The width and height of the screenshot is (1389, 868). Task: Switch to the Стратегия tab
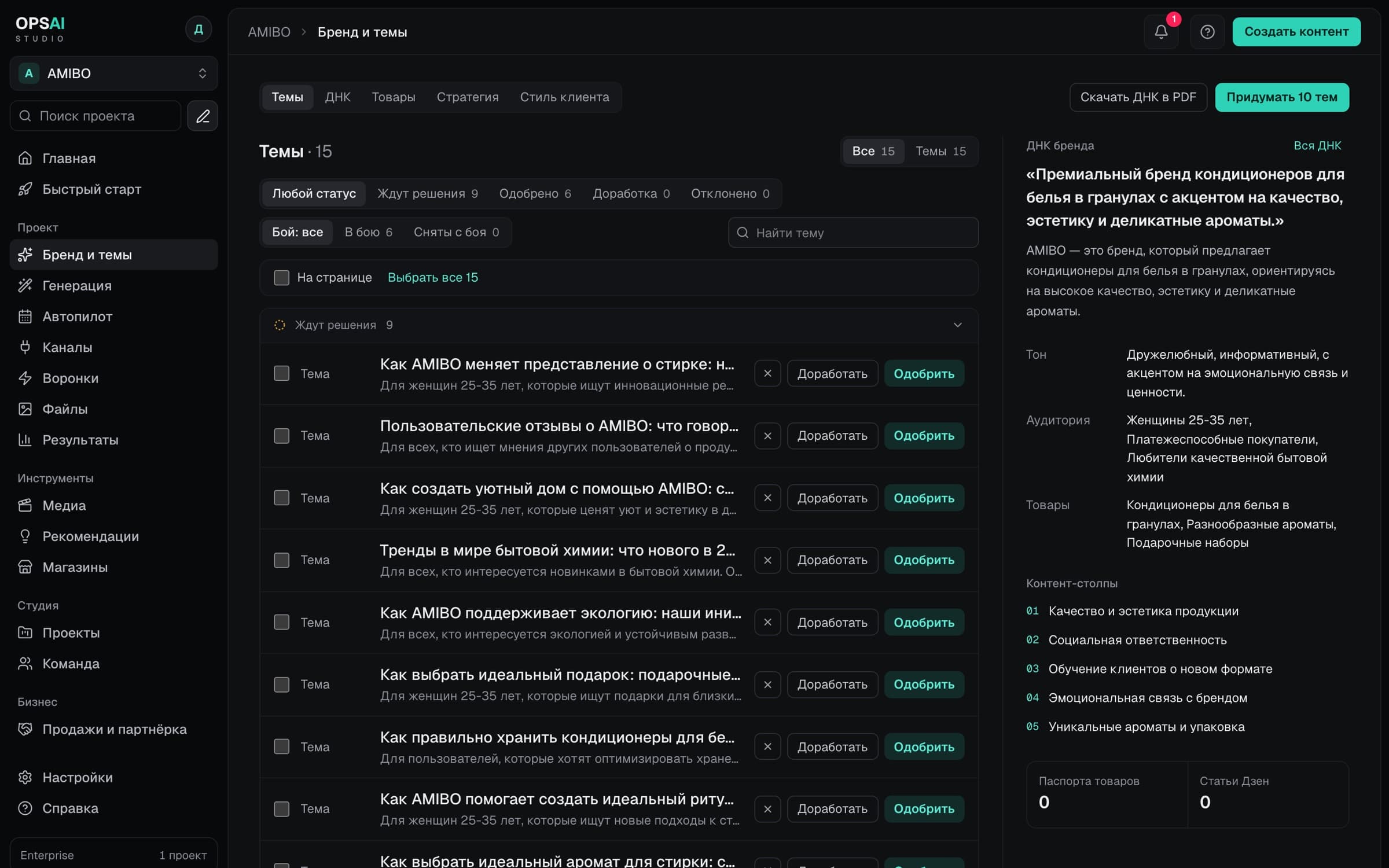pos(468,97)
